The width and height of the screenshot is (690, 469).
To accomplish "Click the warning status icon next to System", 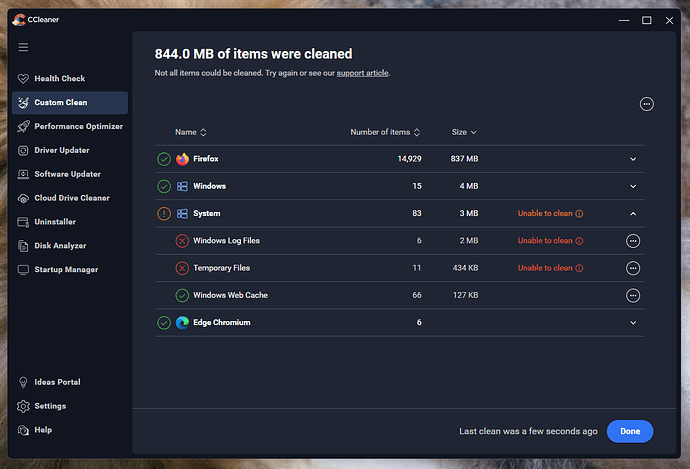I will coord(164,213).
